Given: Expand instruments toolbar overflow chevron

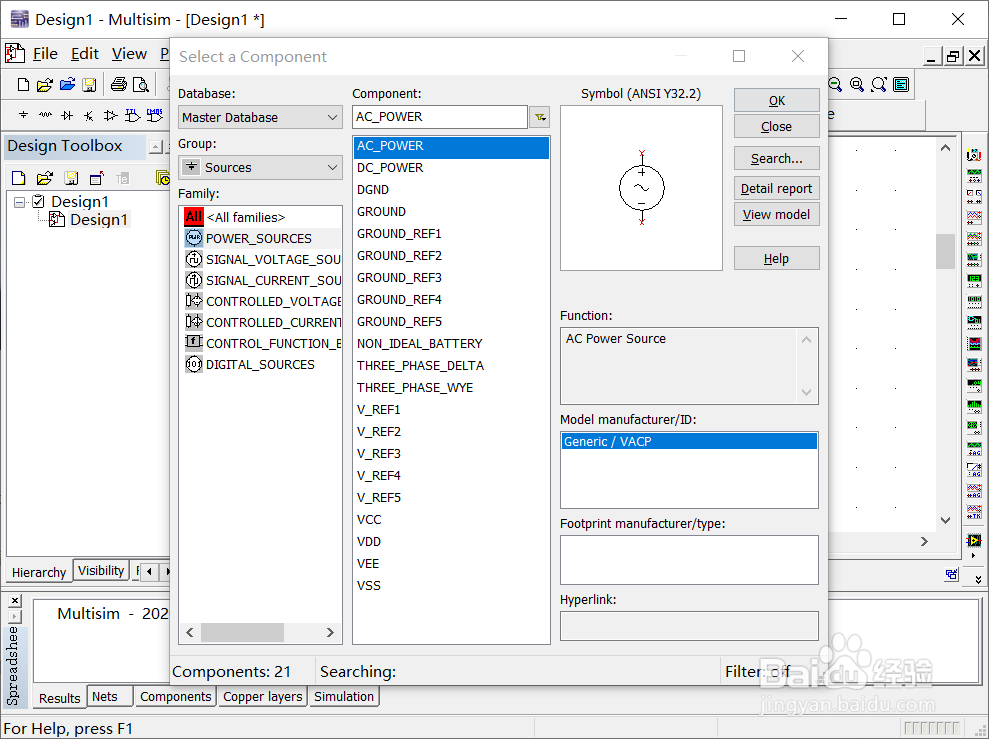Looking at the screenshot, I should pos(978,579).
